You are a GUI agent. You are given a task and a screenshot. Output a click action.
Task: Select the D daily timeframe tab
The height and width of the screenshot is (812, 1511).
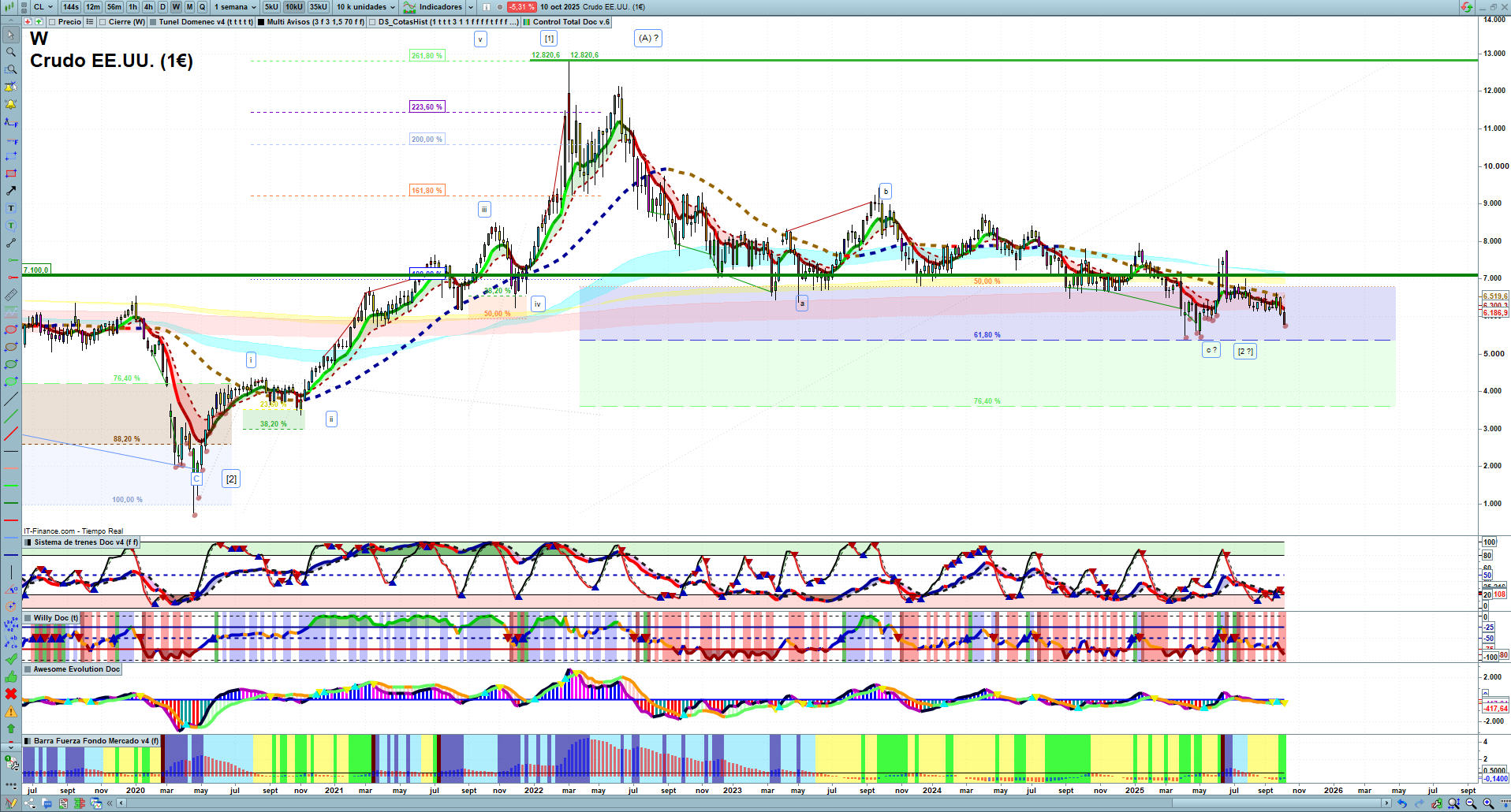tap(162, 7)
